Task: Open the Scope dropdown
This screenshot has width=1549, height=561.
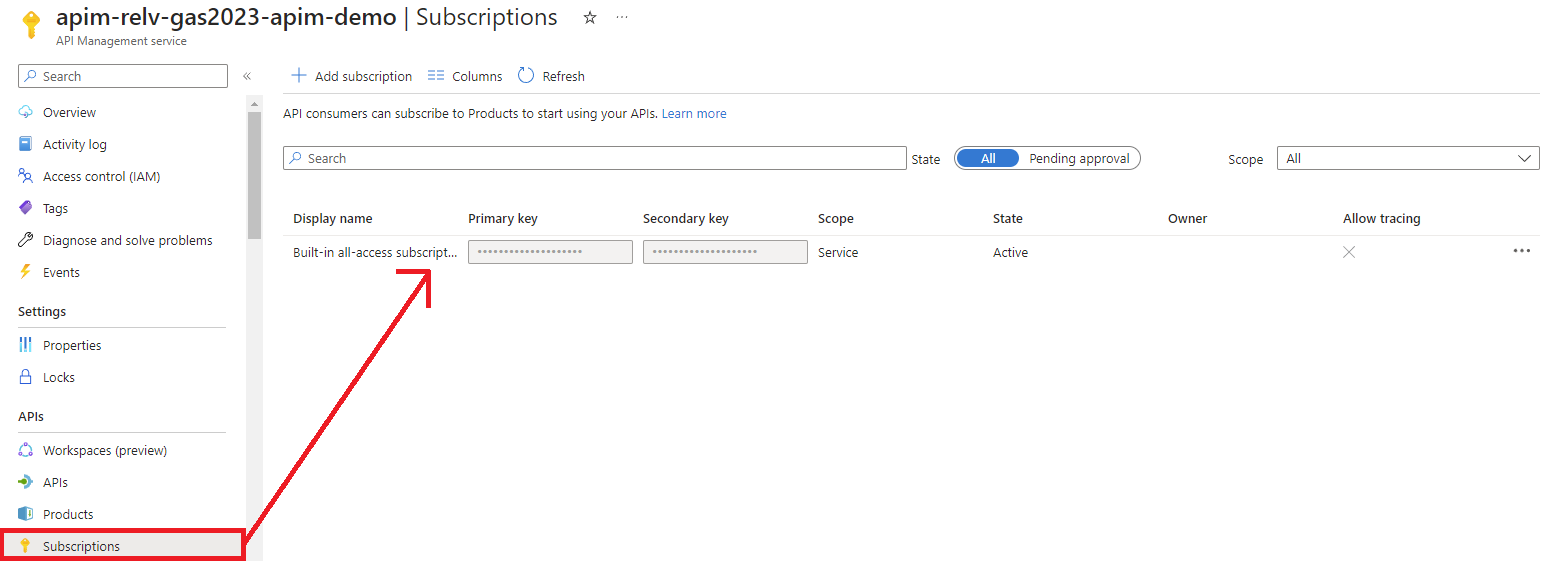Action: pyautogui.click(x=1408, y=158)
